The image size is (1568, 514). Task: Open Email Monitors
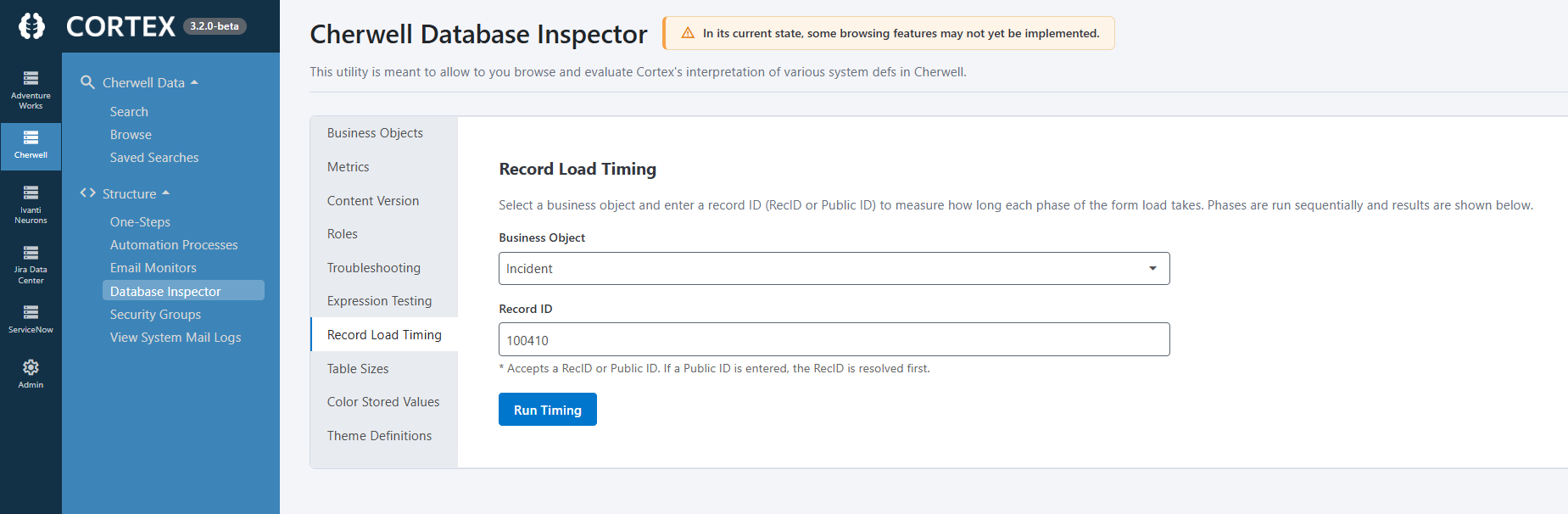click(153, 268)
